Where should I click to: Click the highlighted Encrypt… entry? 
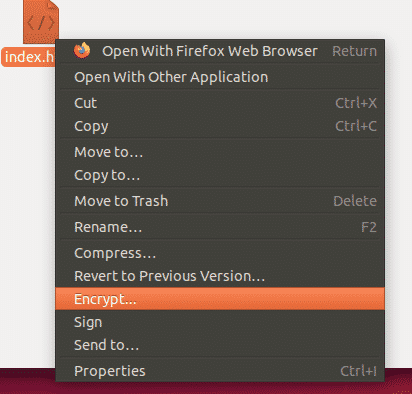click(x=220, y=299)
